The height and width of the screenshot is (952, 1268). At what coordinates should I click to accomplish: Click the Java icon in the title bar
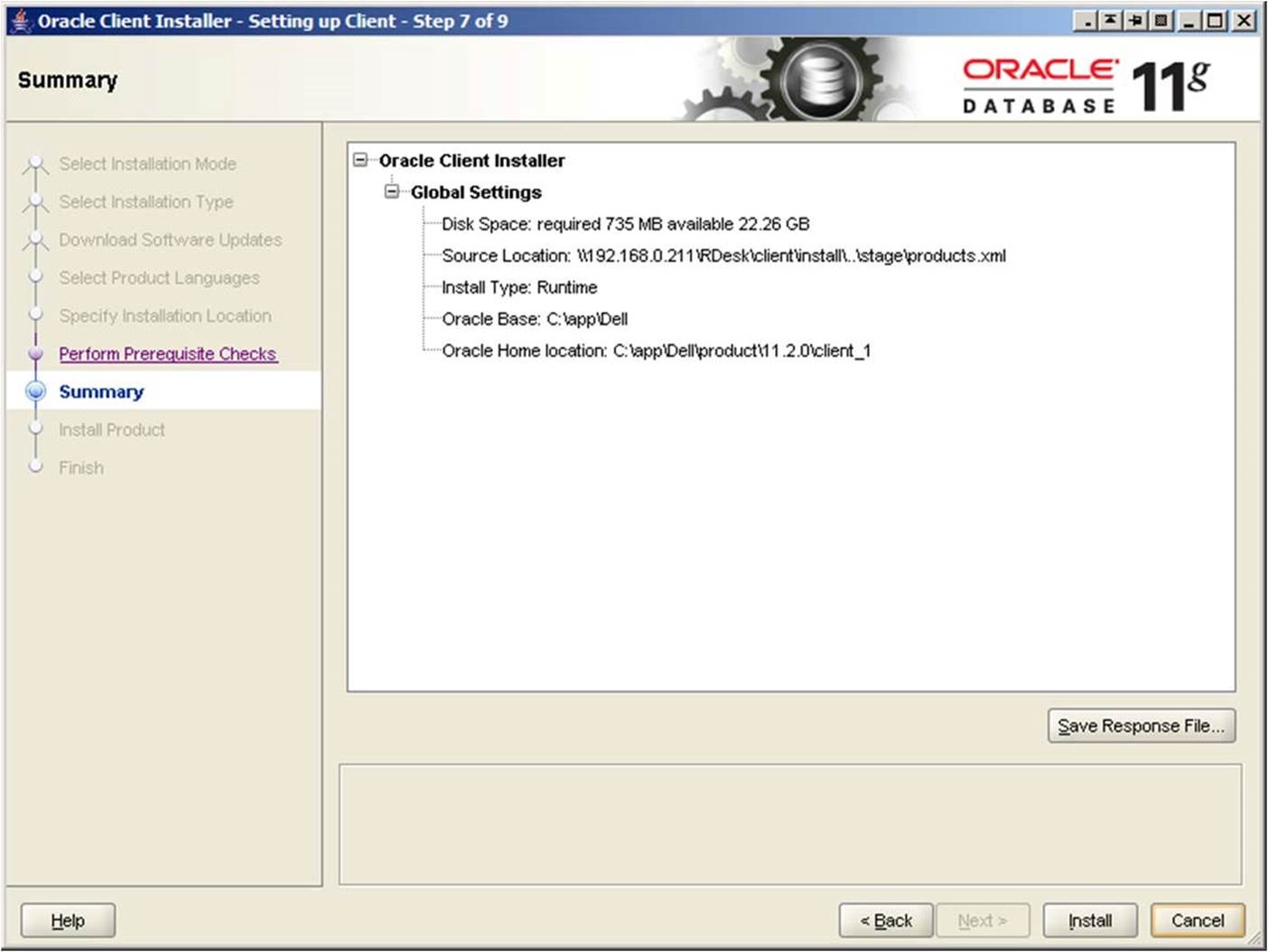pyautogui.click(x=20, y=20)
